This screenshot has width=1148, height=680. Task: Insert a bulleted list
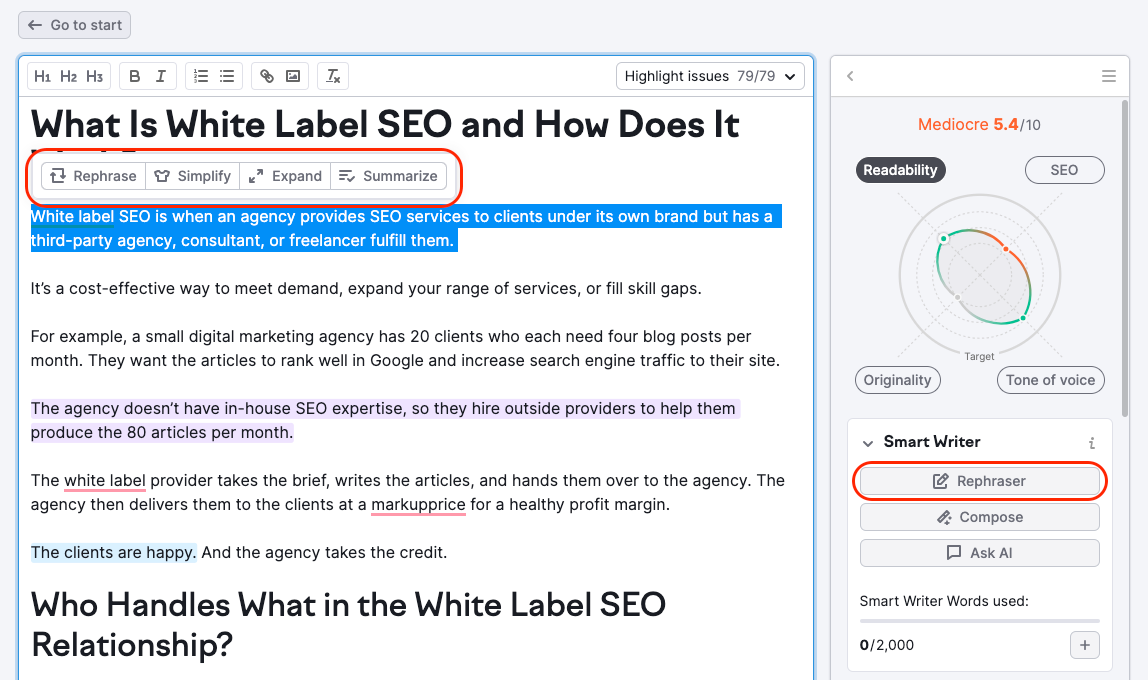[x=227, y=75]
